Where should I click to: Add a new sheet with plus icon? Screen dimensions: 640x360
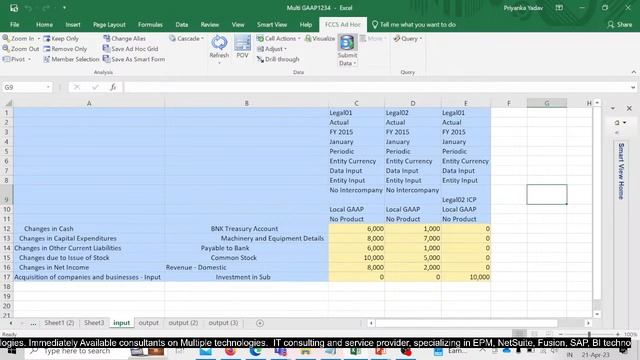pos(260,323)
